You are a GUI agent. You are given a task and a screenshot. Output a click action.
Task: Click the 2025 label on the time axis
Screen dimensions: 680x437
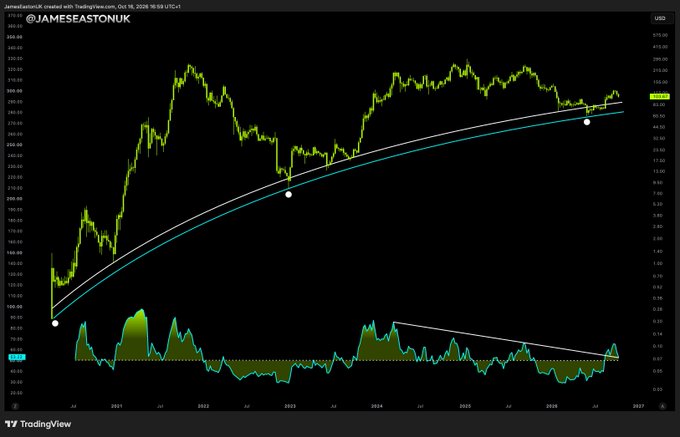(x=465, y=406)
